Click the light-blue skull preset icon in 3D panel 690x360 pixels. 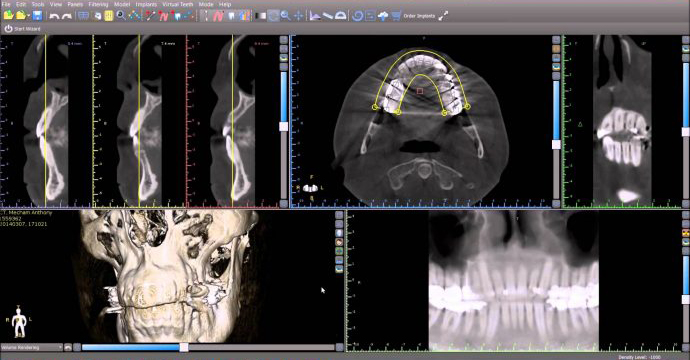coord(339,233)
